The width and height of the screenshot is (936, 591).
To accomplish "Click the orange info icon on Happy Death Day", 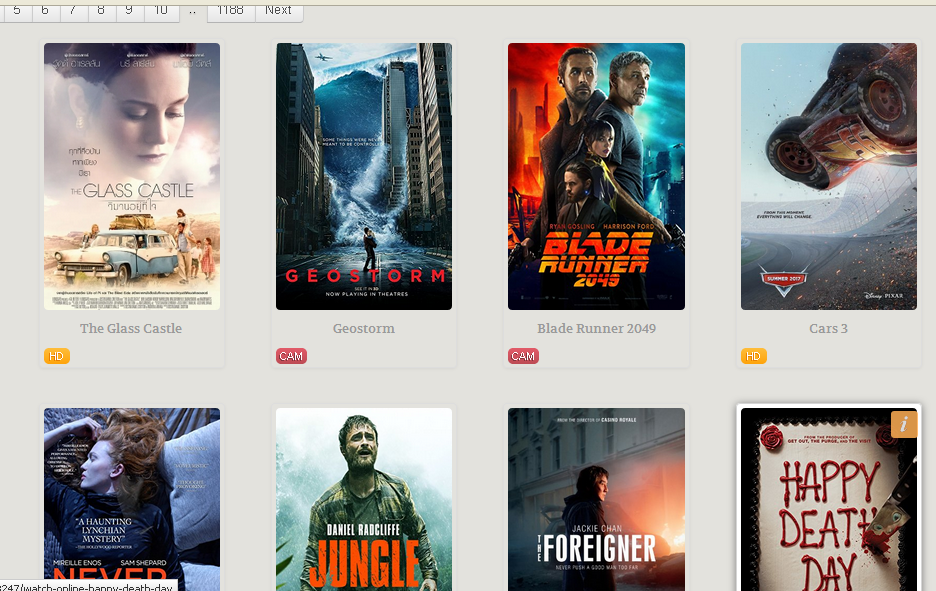I will (x=903, y=424).
